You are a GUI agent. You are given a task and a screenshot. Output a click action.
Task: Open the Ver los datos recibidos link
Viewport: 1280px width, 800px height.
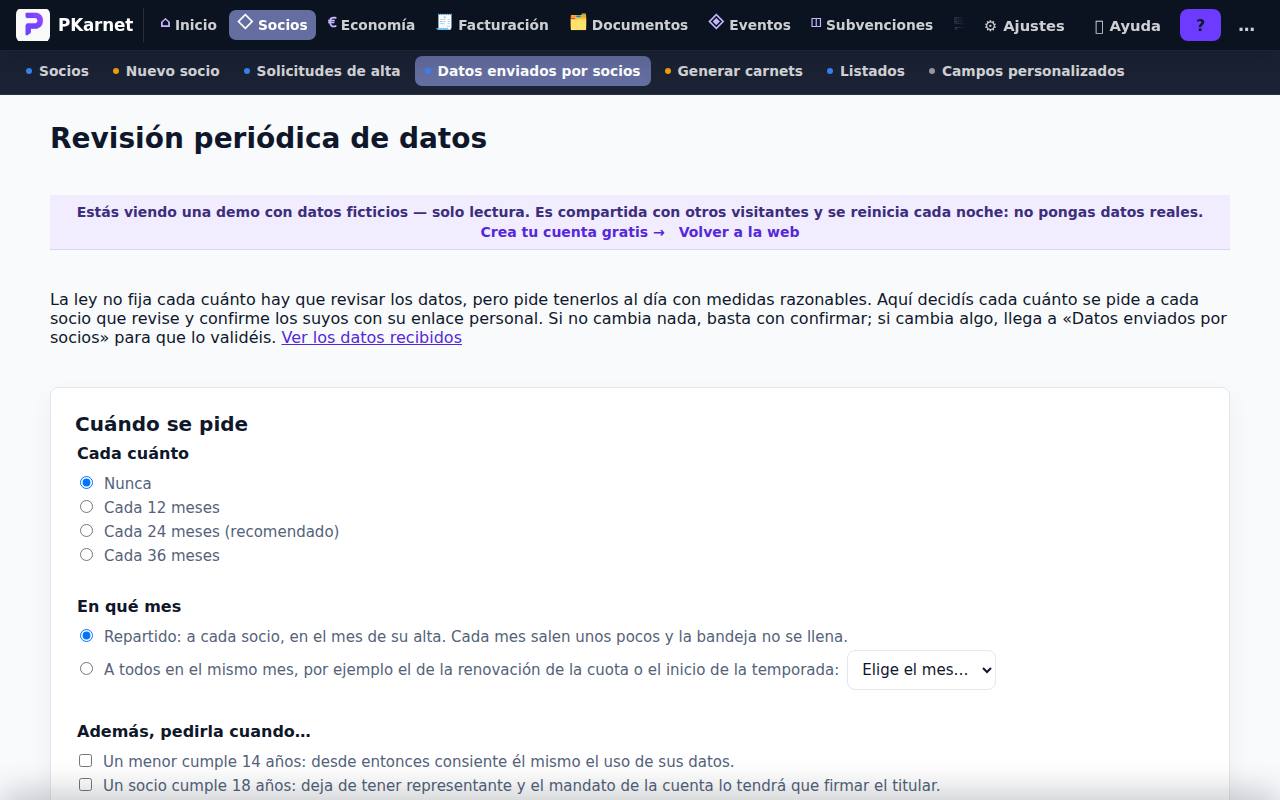click(372, 337)
